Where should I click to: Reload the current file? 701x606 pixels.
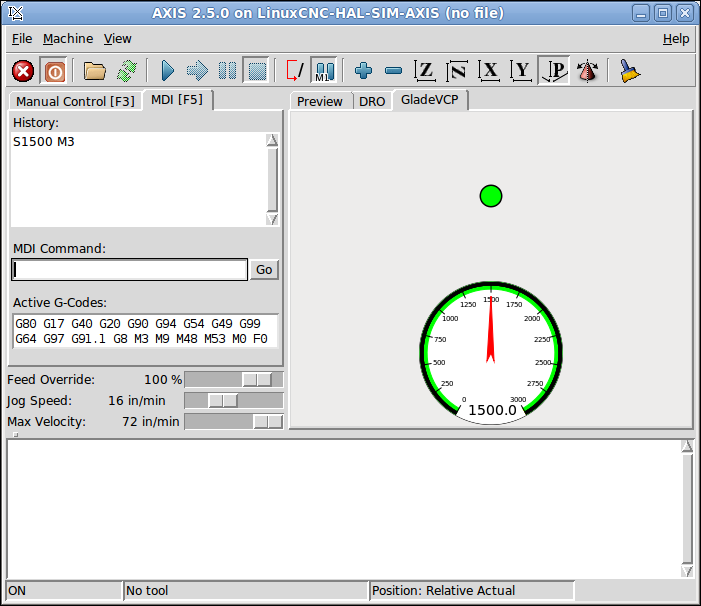(x=127, y=71)
